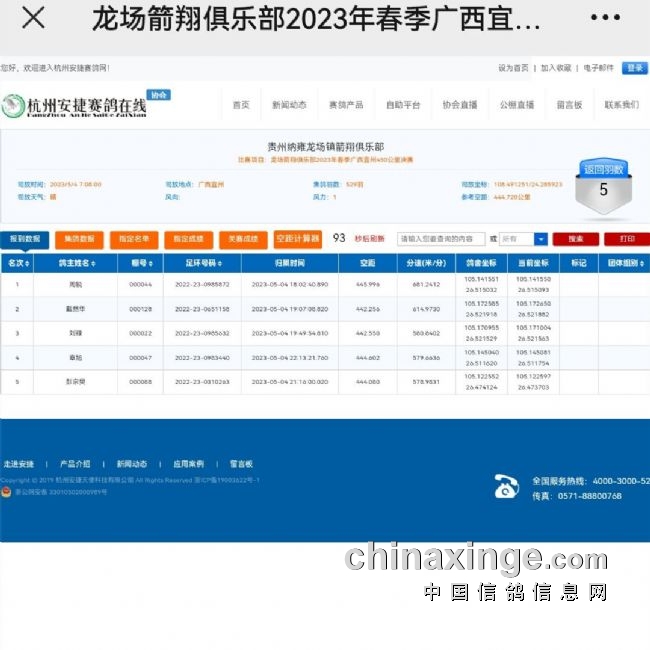Image resolution: width=650 pixels, height=650 pixels.
Task: Click the 协会 badge beside the logo
Action: click(159, 94)
